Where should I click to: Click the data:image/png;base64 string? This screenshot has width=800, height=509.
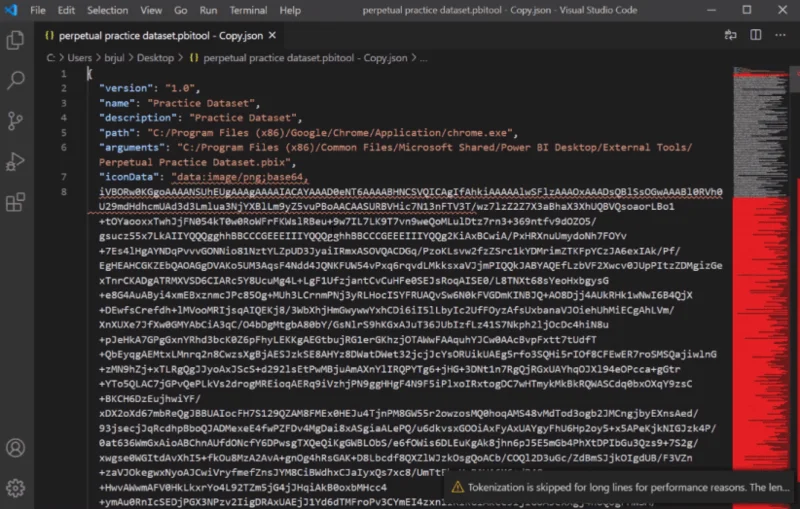coord(239,177)
